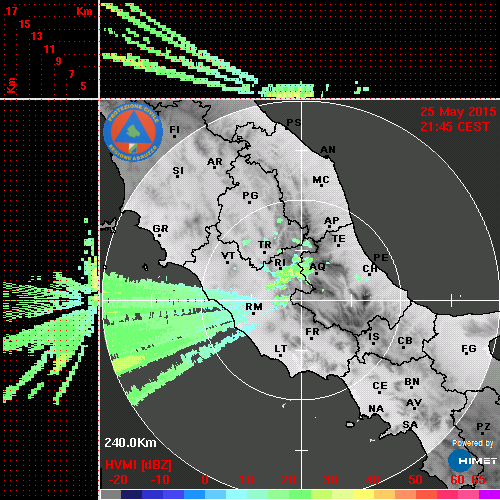Click the VT city label on the map
The width and height of the screenshot is (500, 500).
pyautogui.click(x=228, y=256)
